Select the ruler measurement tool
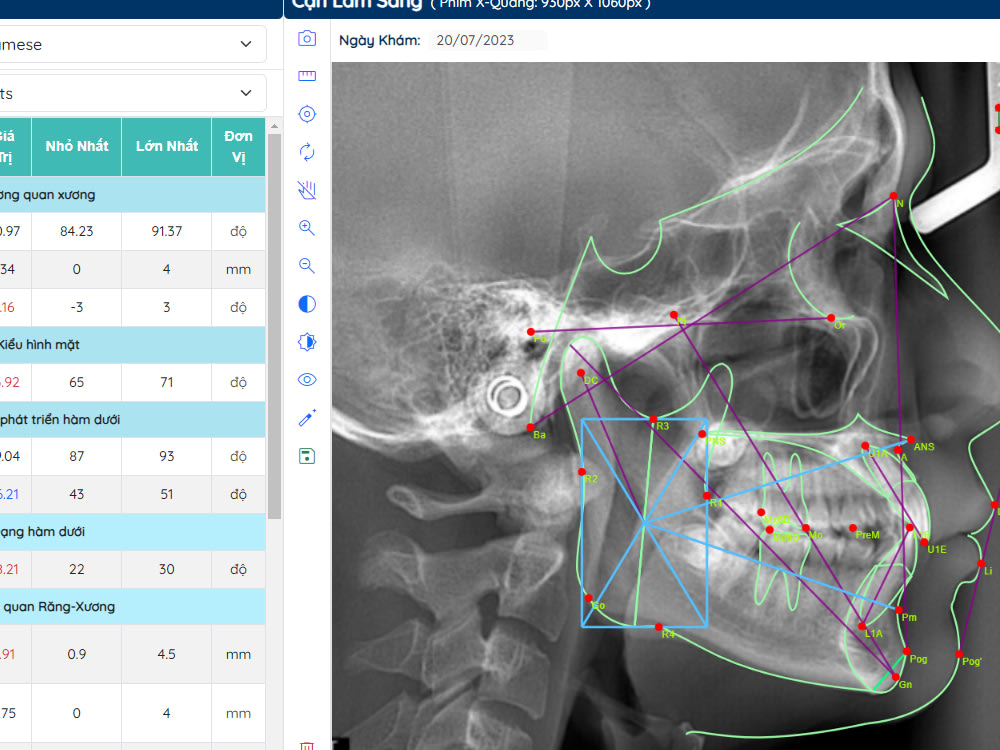The width and height of the screenshot is (1000, 750). click(x=307, y=77)
